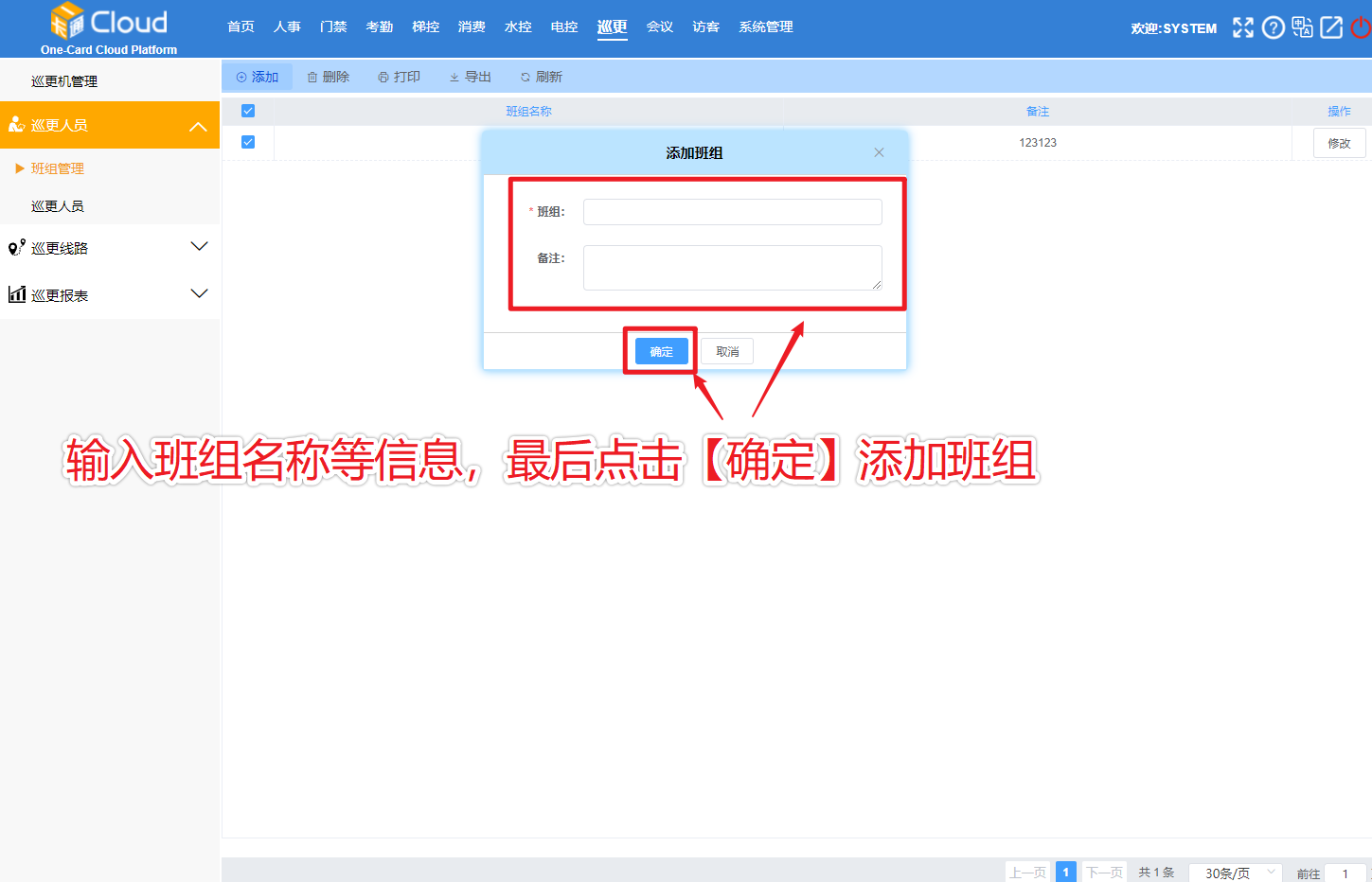Click the 打印 print toolbar button
Viewport: 1372px width, 882px height.
click(x=399, y=77)
